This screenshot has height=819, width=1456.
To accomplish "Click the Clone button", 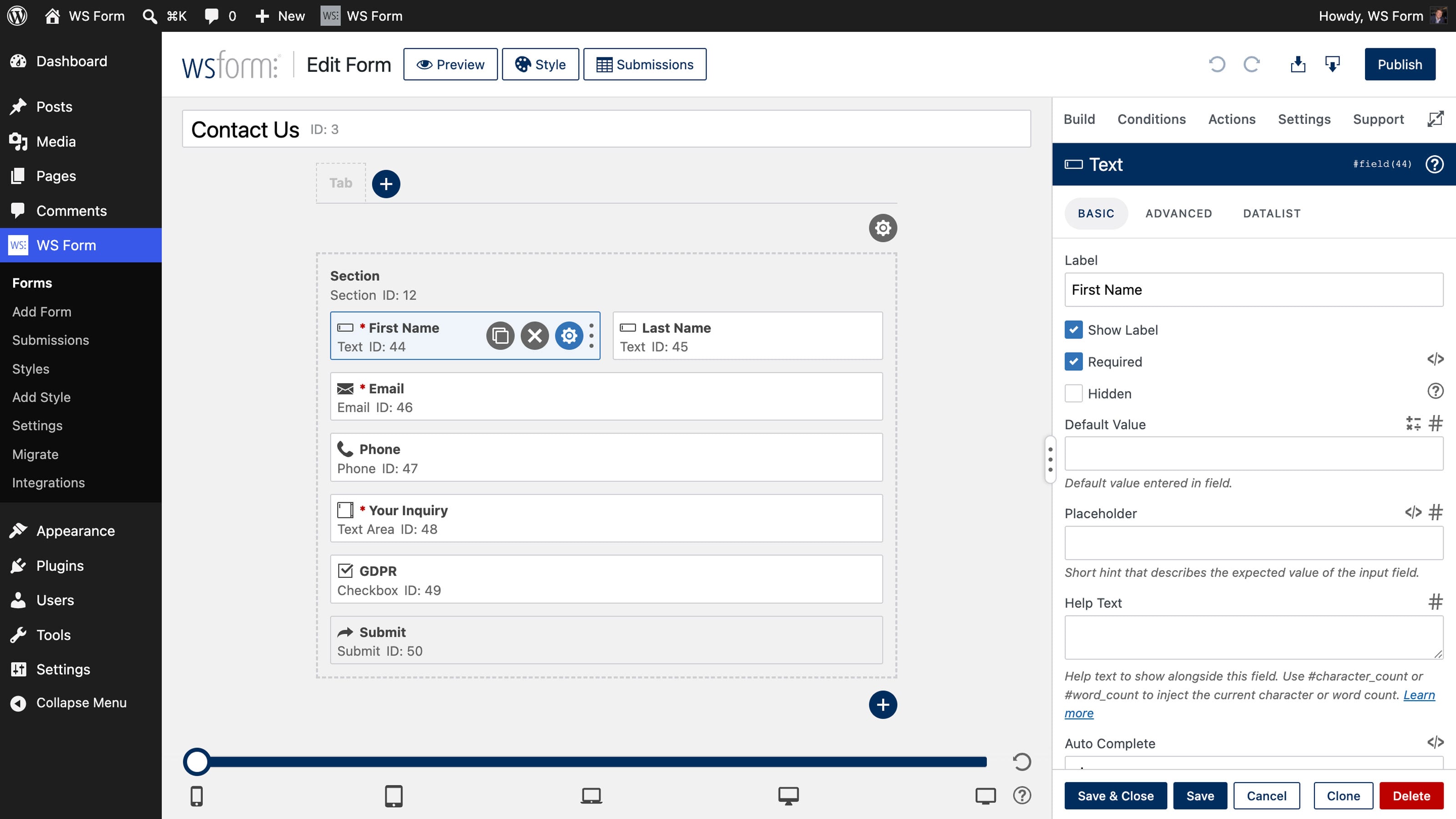I will click(1344, 796).
